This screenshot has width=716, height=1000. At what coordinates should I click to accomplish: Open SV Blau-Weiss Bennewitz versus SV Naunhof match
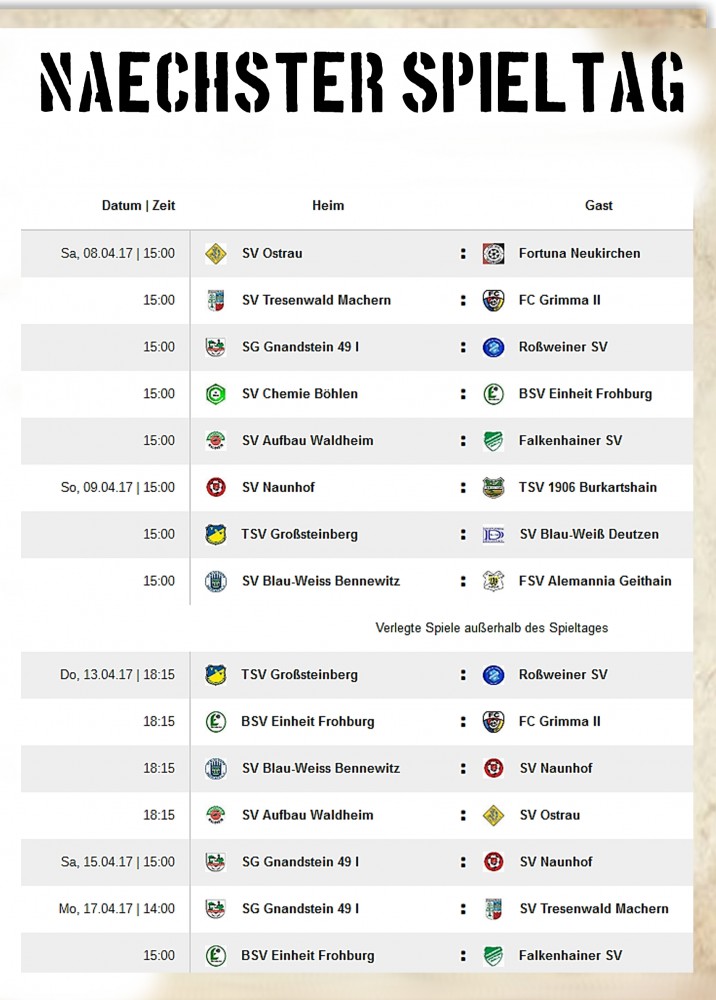357,768
